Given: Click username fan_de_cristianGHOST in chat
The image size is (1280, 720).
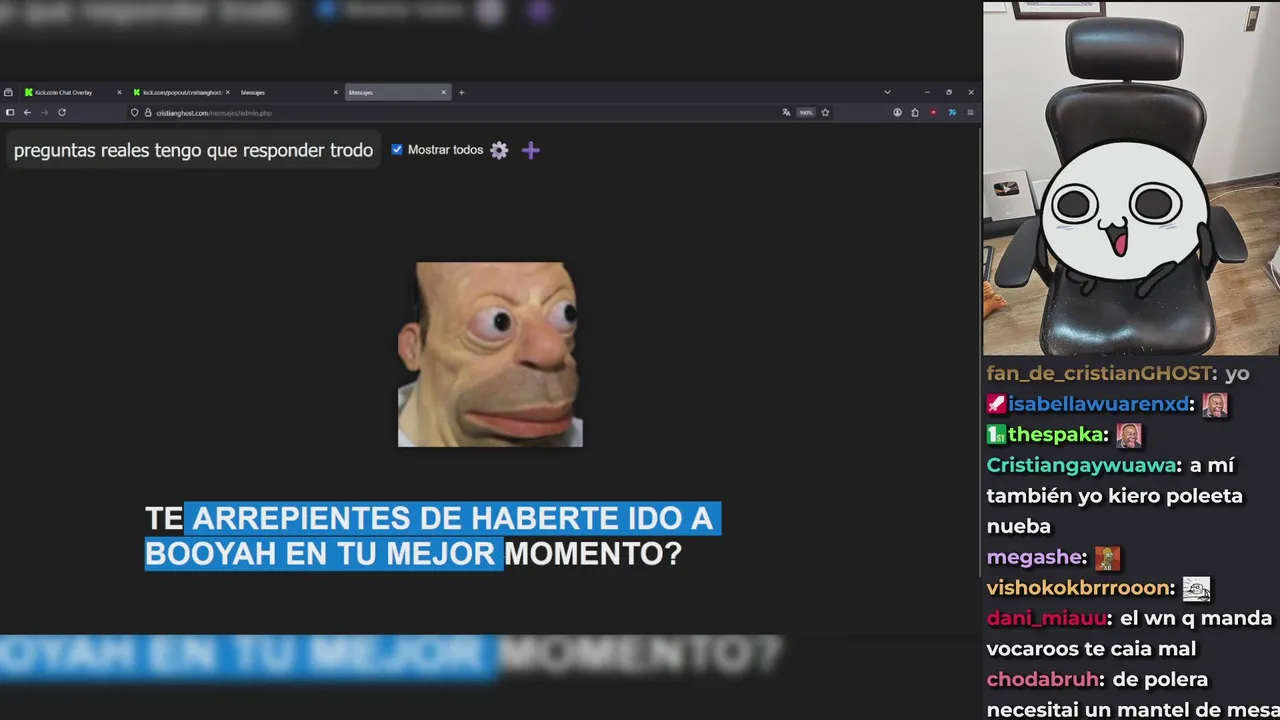Looking at the screenshot, I should 1099,373.
